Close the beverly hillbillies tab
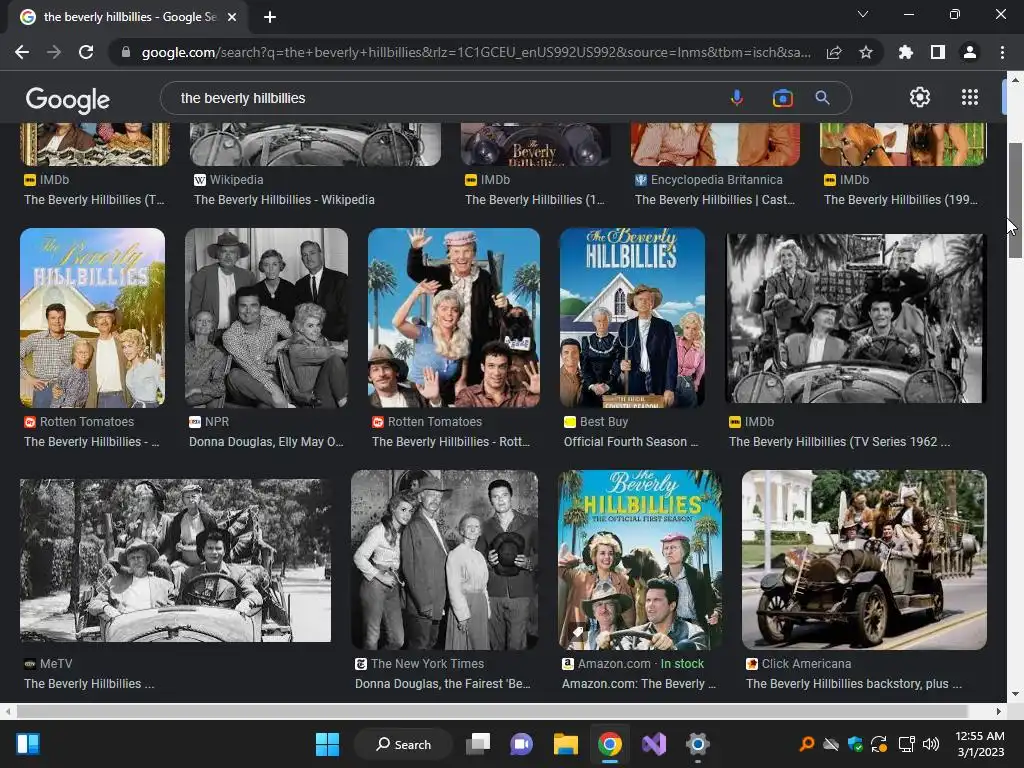Screen dimensions: 1024x768 232,17
